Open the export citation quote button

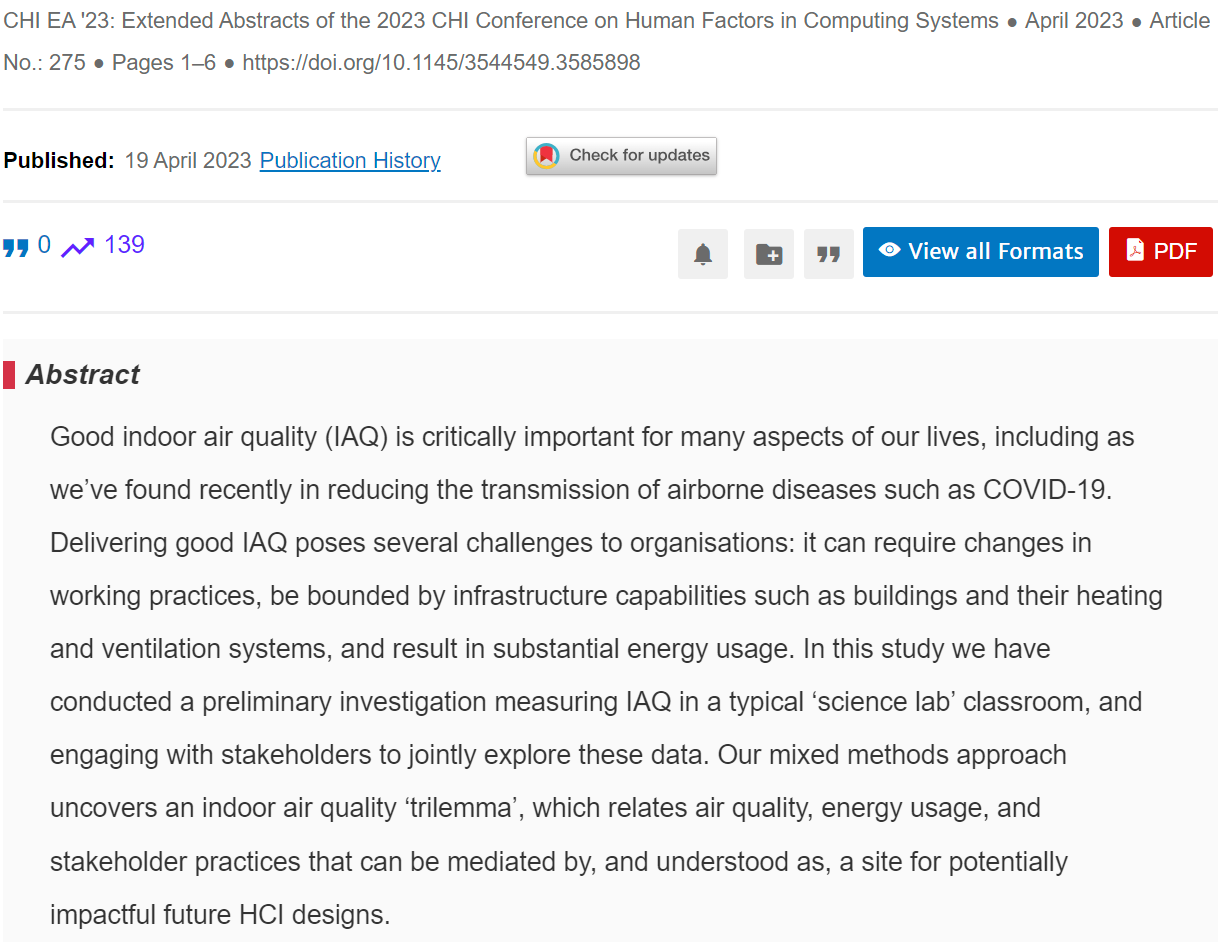829,254
